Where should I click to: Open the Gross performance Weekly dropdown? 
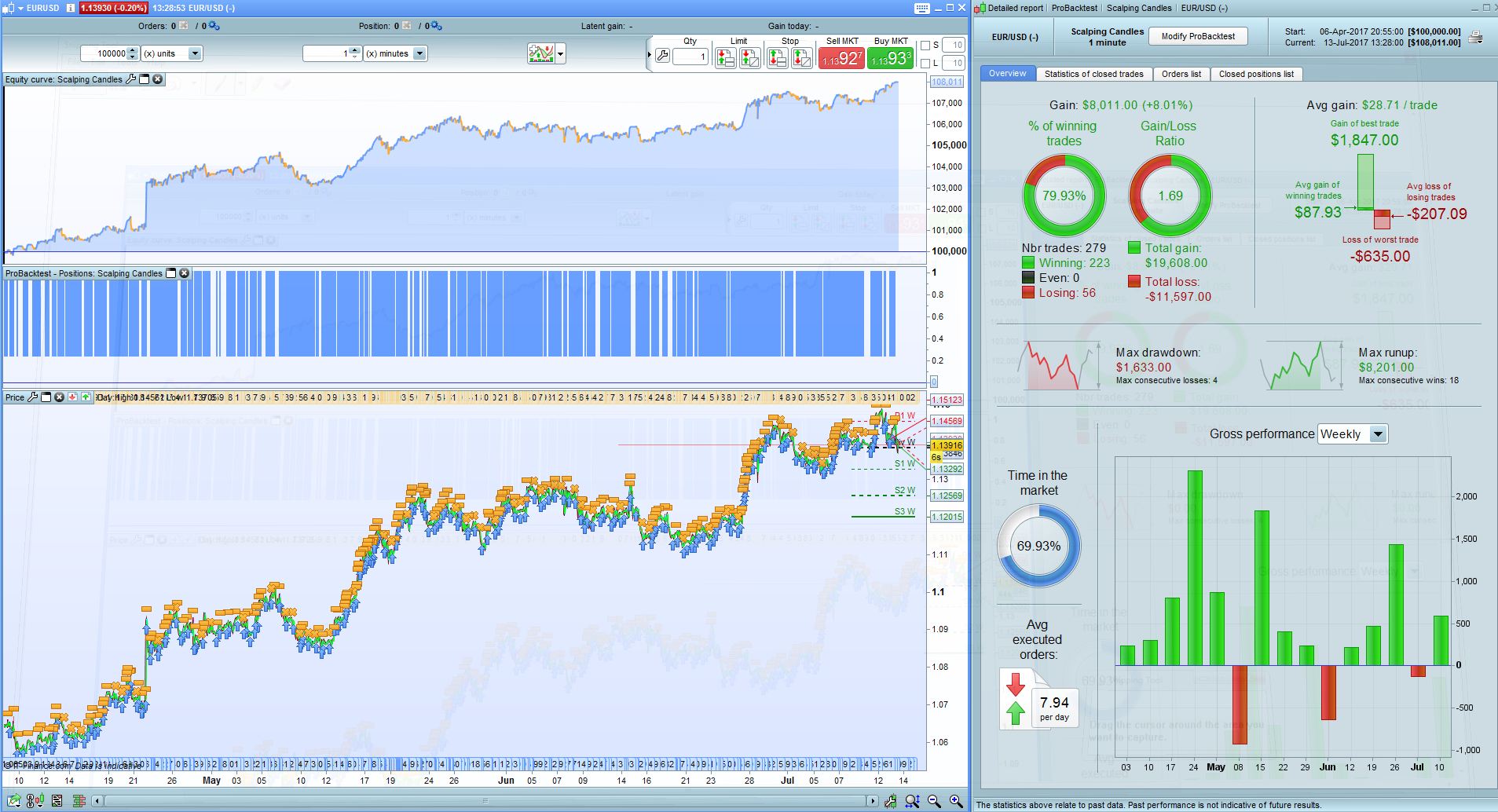pos(1378,434)
